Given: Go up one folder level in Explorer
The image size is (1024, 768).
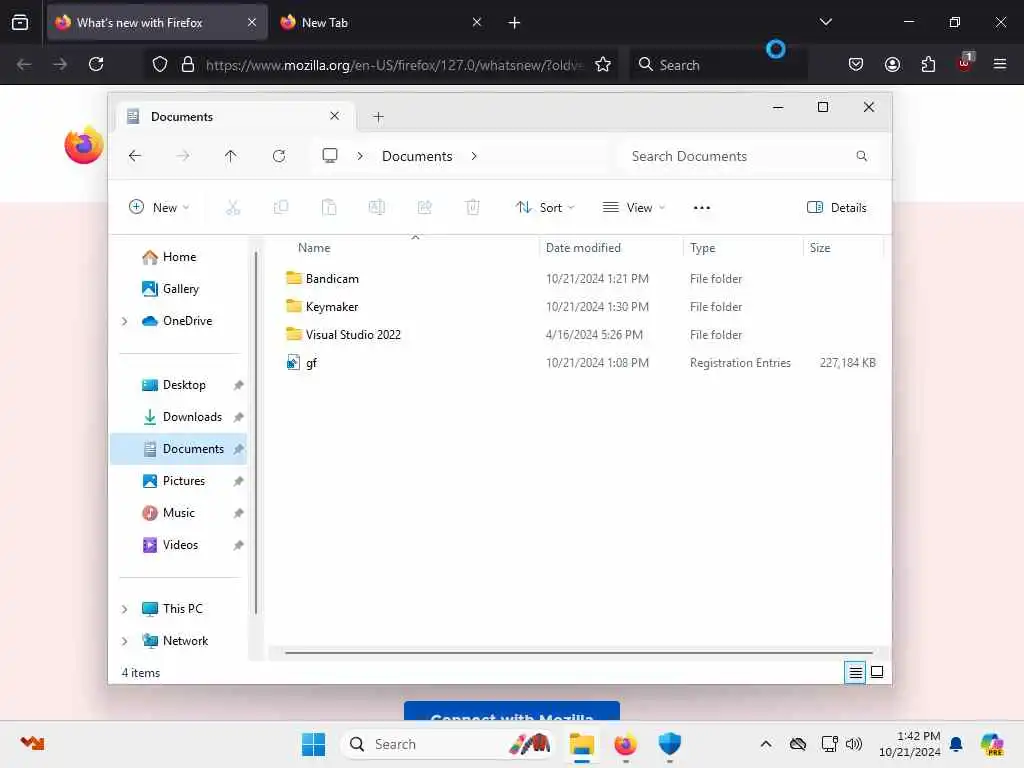Looking at the screenshot, I should coord(231,156).
